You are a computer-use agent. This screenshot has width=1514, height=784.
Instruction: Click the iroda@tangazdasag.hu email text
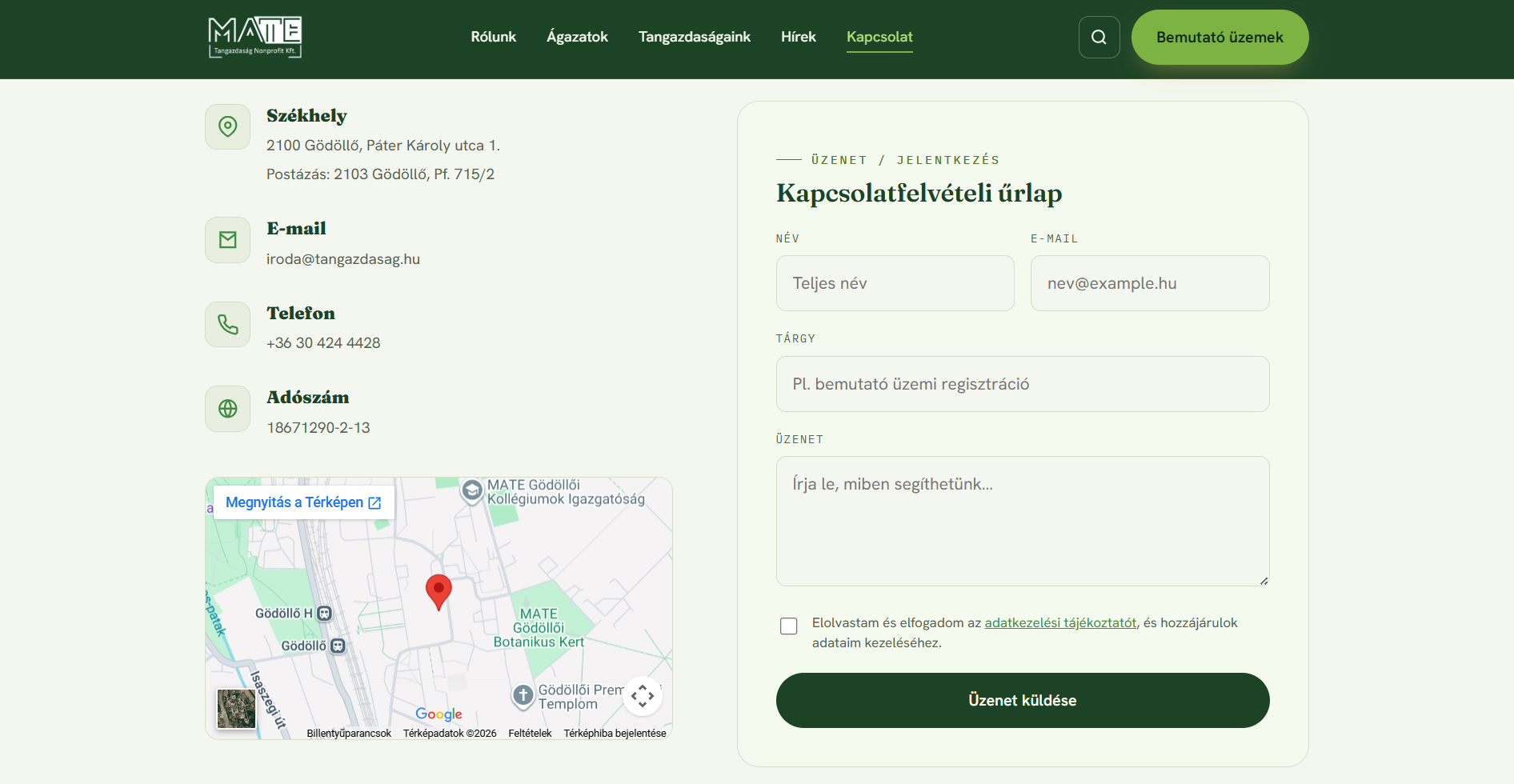(343, 259)
